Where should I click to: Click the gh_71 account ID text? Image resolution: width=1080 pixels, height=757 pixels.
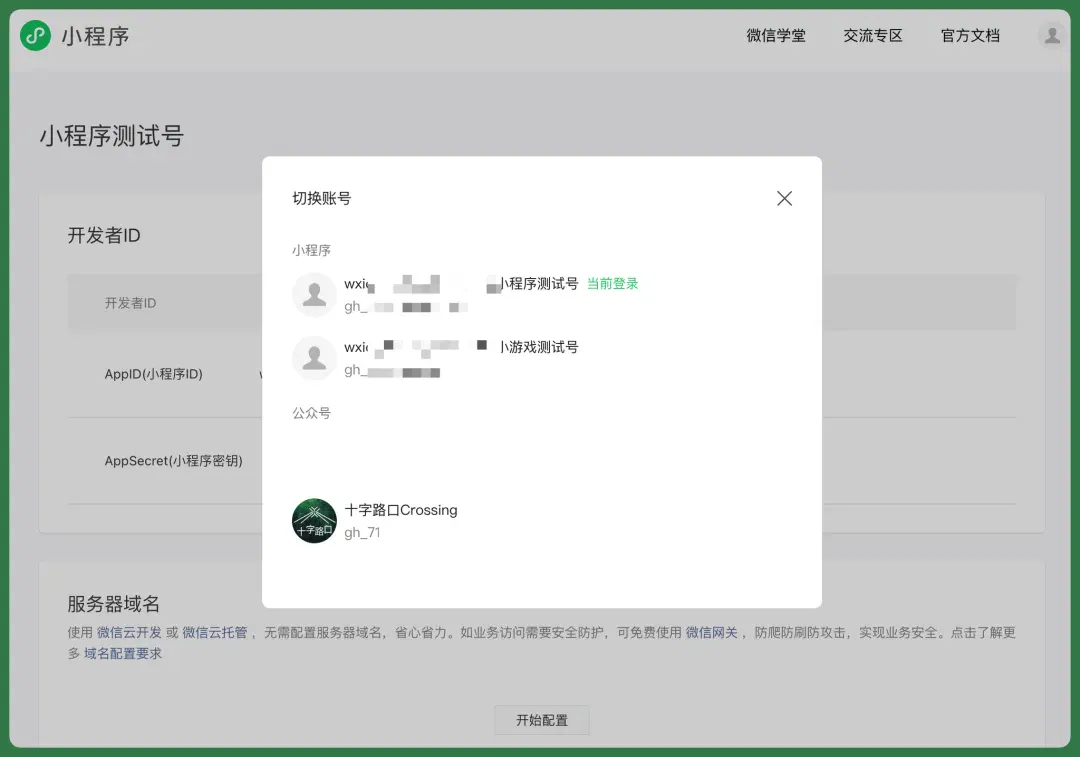coord(362,532)
